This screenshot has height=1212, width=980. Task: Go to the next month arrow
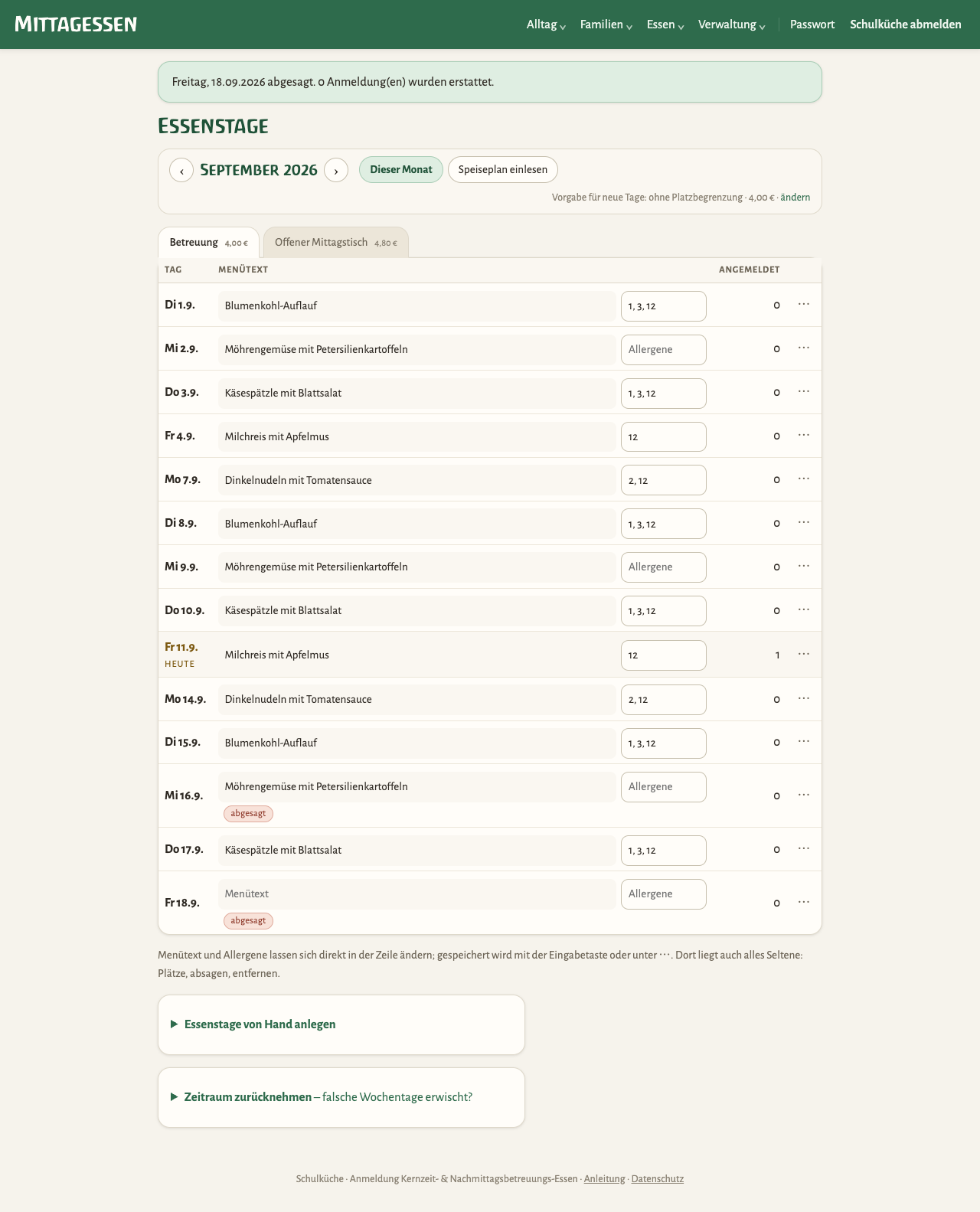pos(336,170)
